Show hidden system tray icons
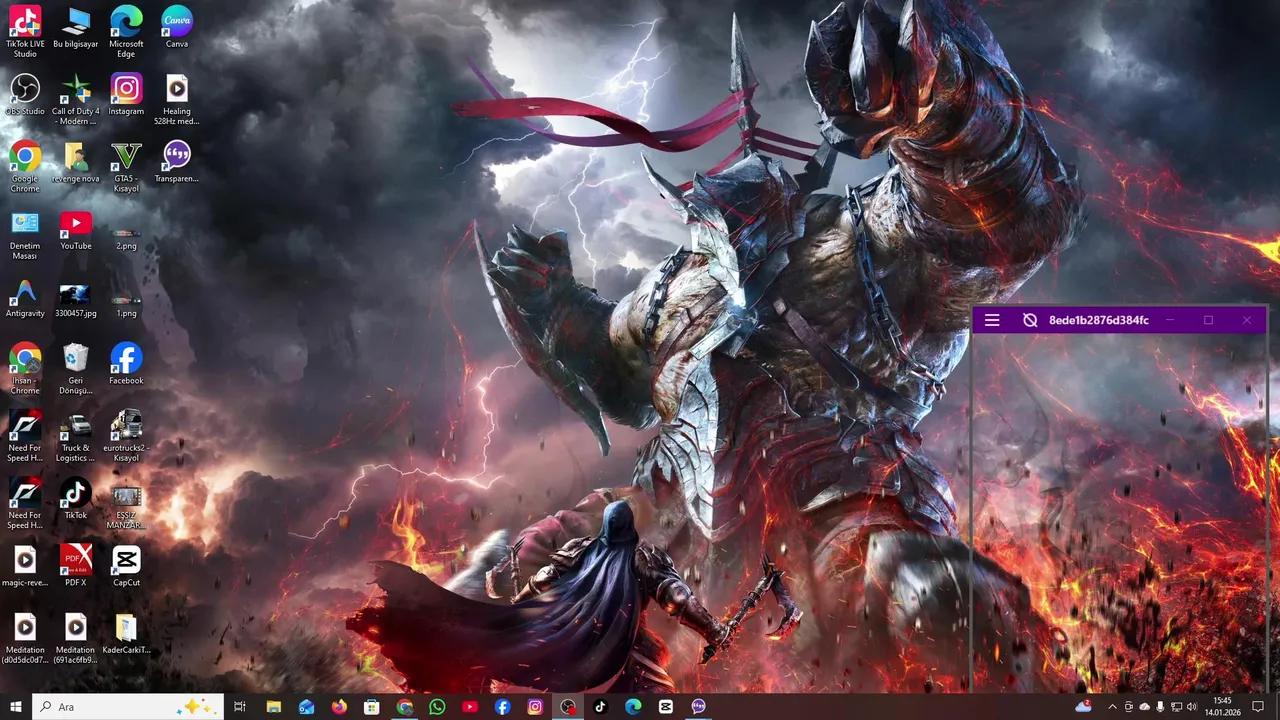The width and height of the screenshot is (1280, 720). point(1112,707)
